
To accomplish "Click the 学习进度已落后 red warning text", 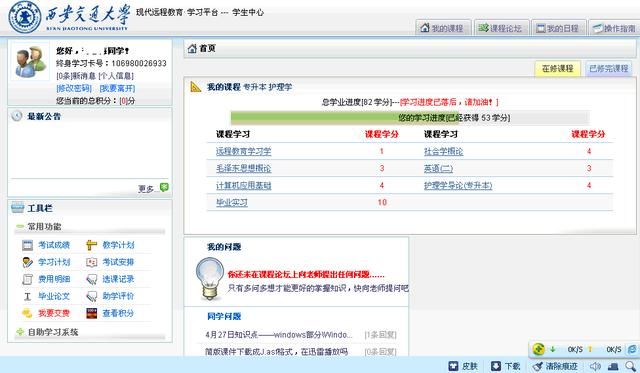I will point(449,102).
